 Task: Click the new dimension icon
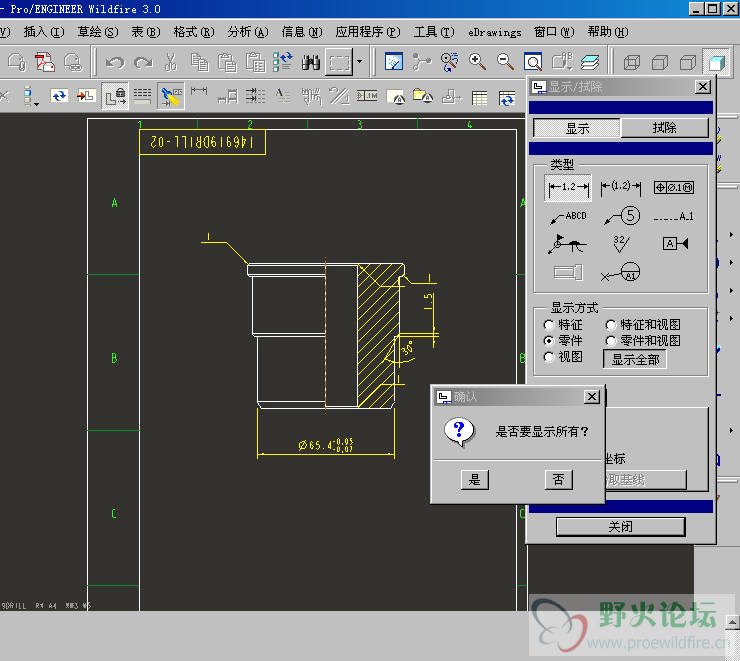point(199,91)
